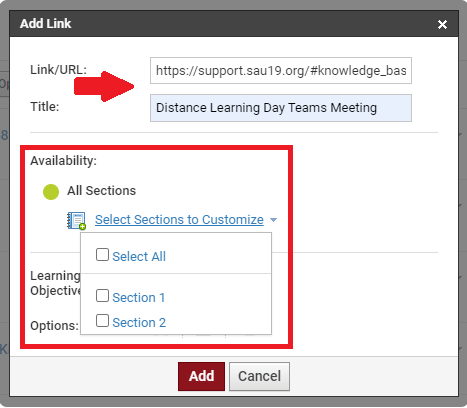Viewport: 467px width, 408px height.
Task: Close the Add Link dialog
Action: tap(442, 24)
